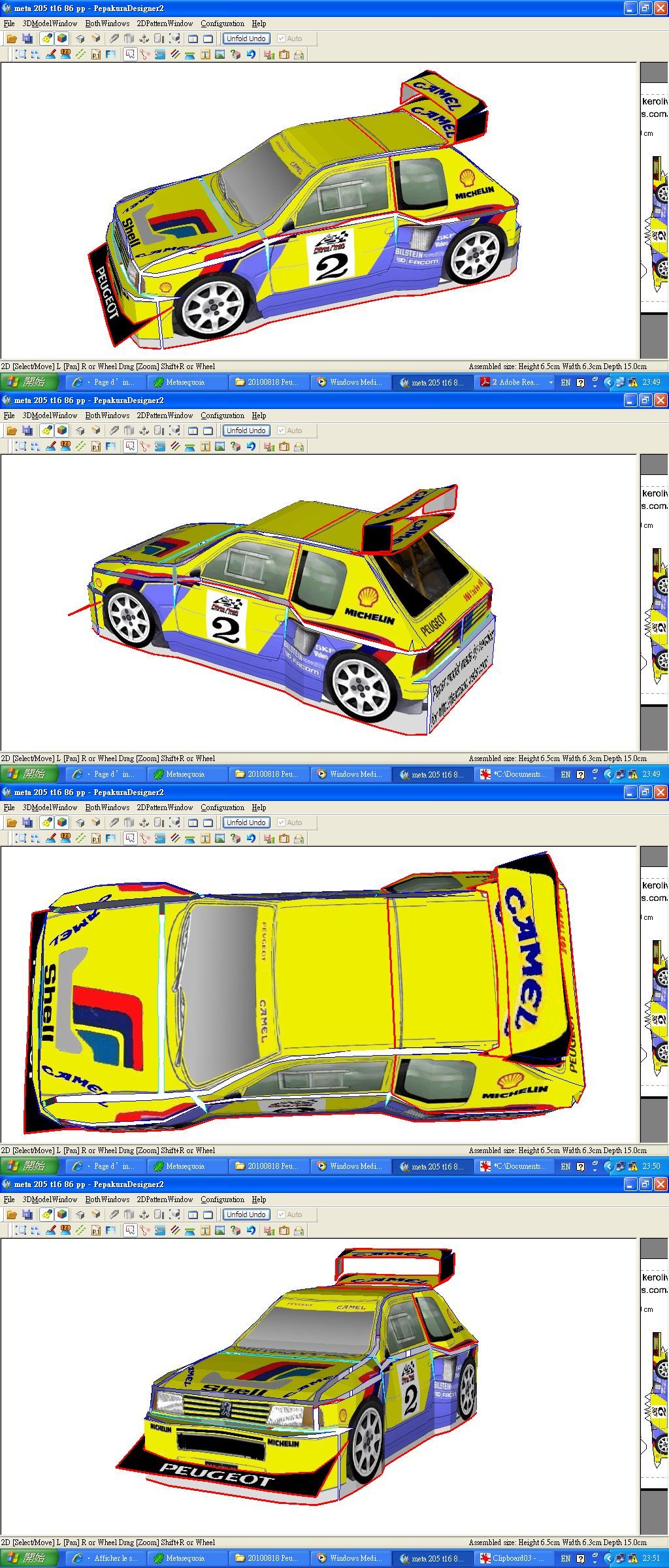Click the 123 numbering icon in the bottom window

[65, 1230]
